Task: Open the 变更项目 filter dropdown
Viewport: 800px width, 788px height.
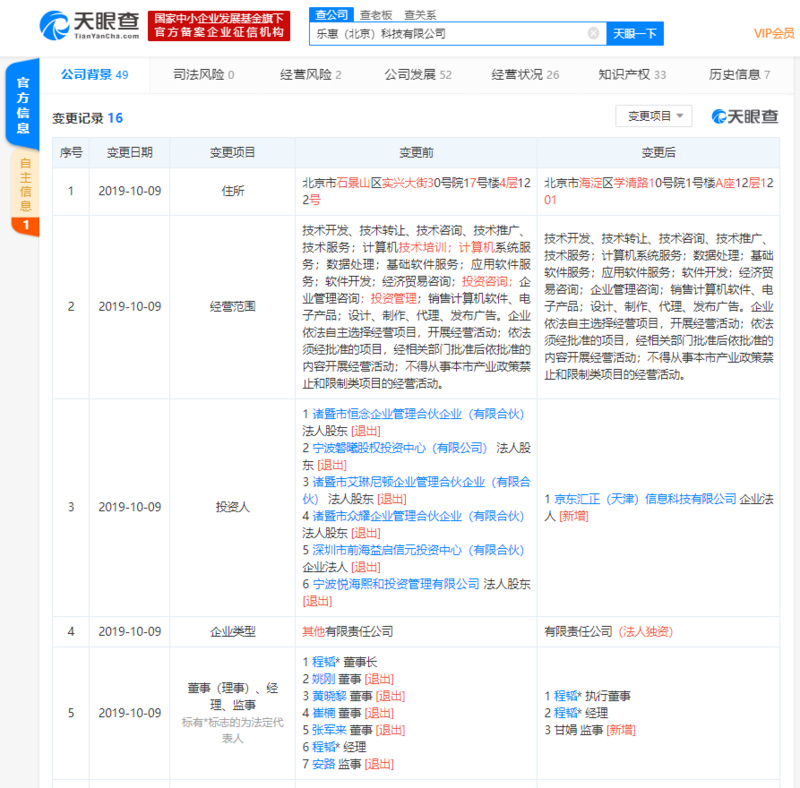Action: click(655, 115)
